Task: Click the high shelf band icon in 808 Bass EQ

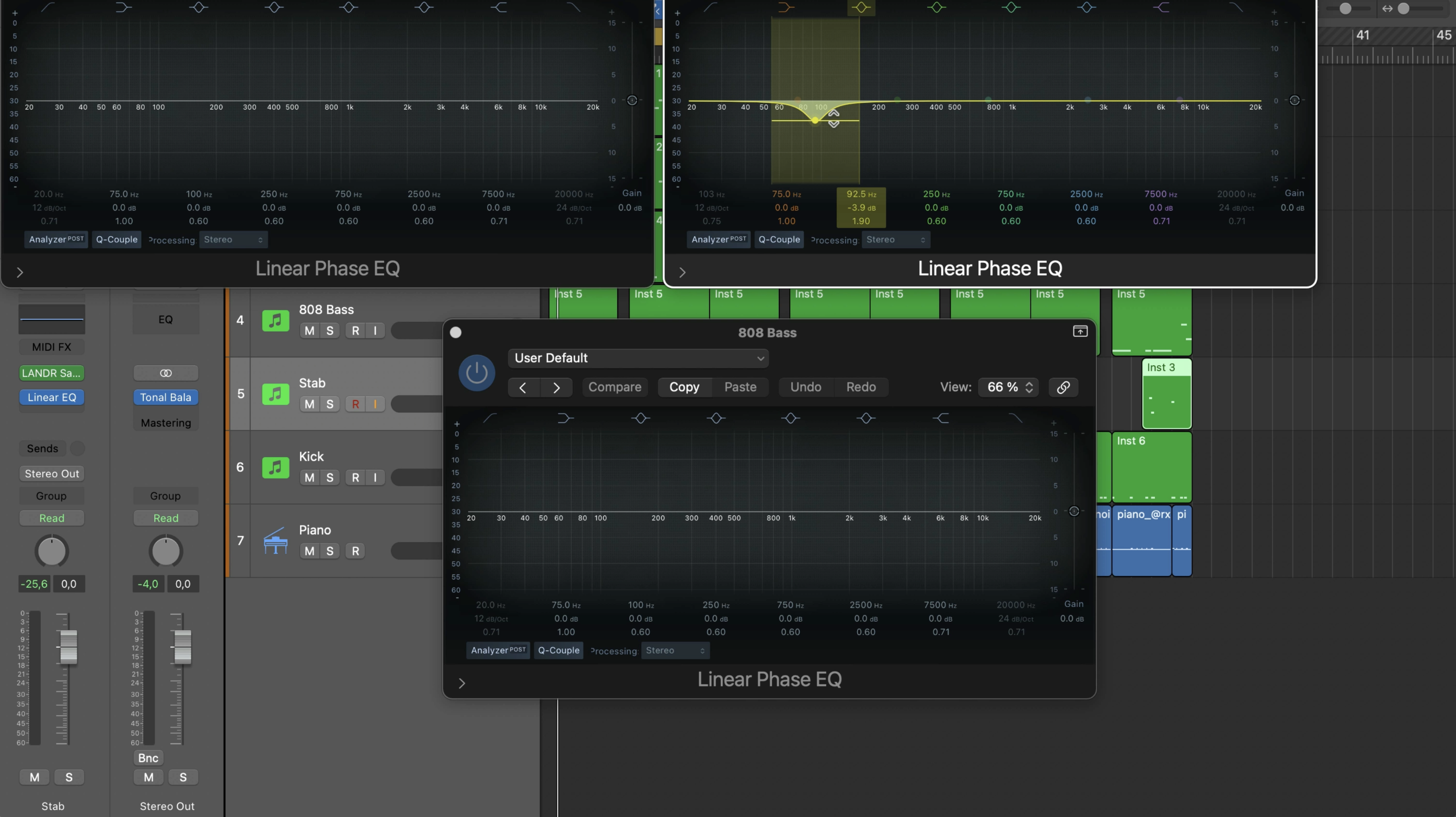Action: [x=941, y=418]
